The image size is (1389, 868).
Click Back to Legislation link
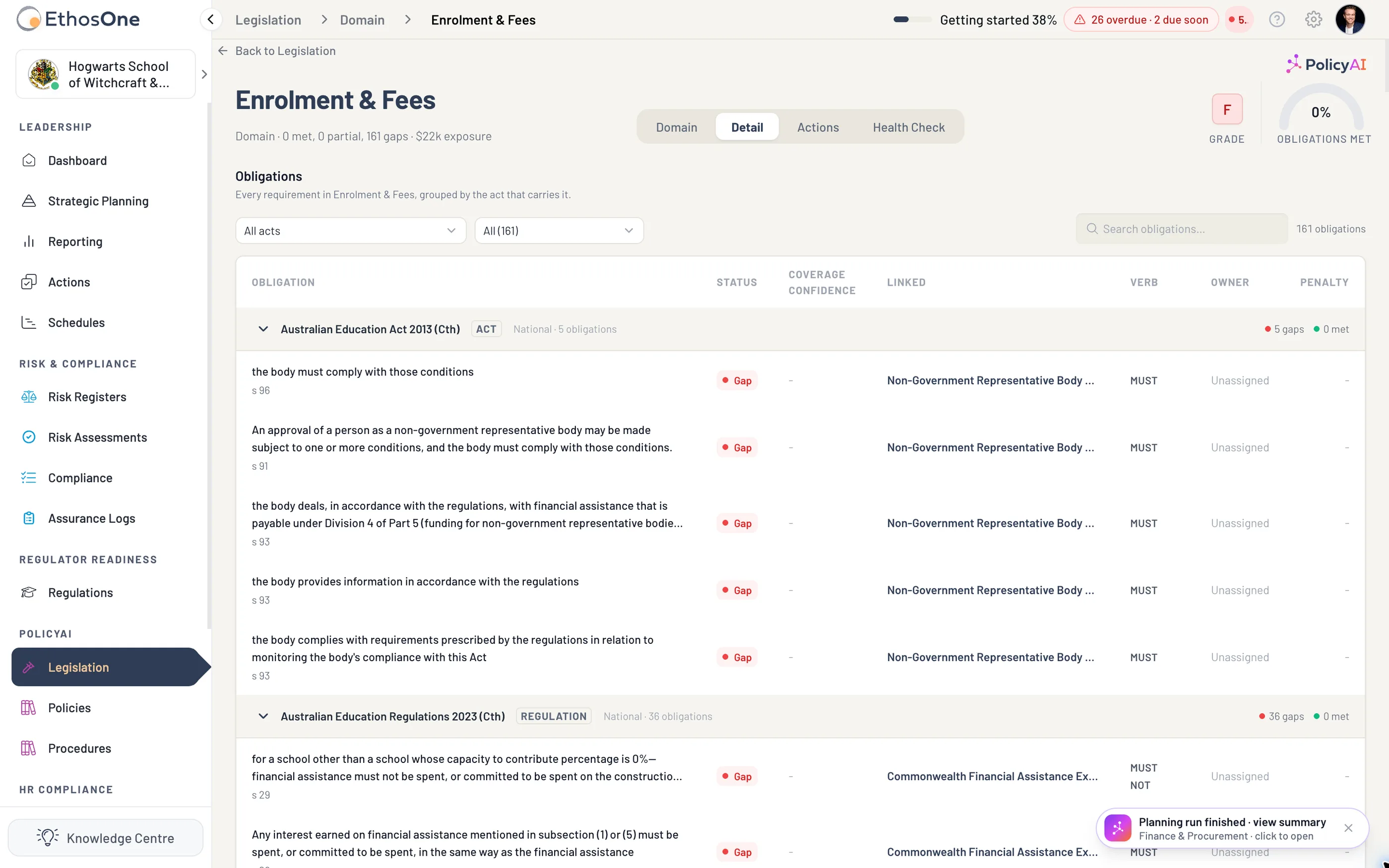coord(277,51)
